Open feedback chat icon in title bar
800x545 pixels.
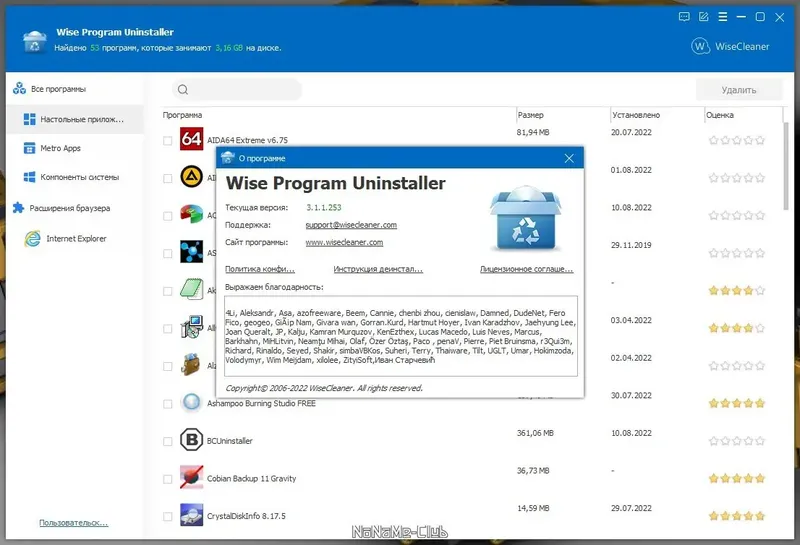pos(684,17)
